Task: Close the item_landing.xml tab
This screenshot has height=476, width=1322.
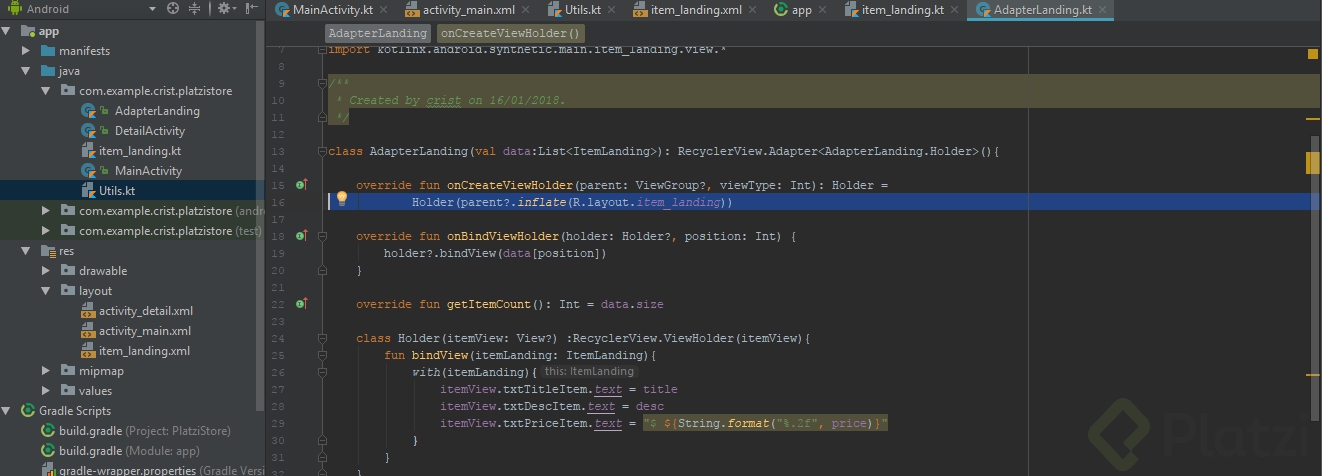Action: 751,10
